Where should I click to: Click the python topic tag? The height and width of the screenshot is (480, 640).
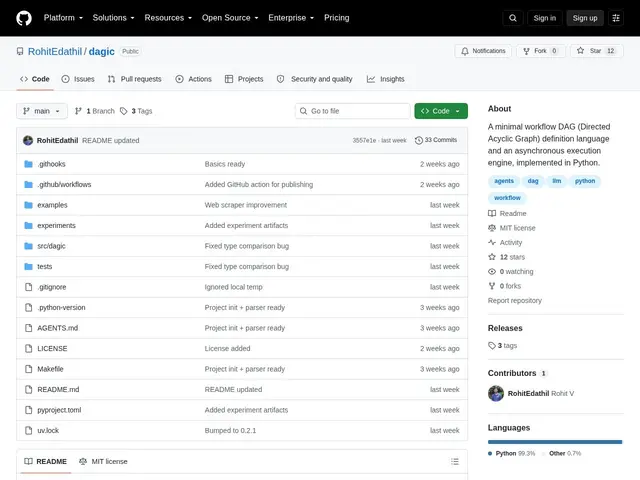point(584,181)
